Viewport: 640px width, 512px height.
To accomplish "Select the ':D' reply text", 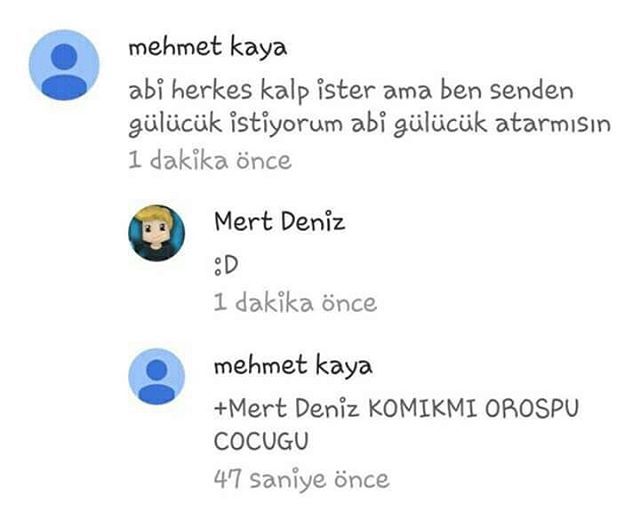I will click(x=226, y=265).
